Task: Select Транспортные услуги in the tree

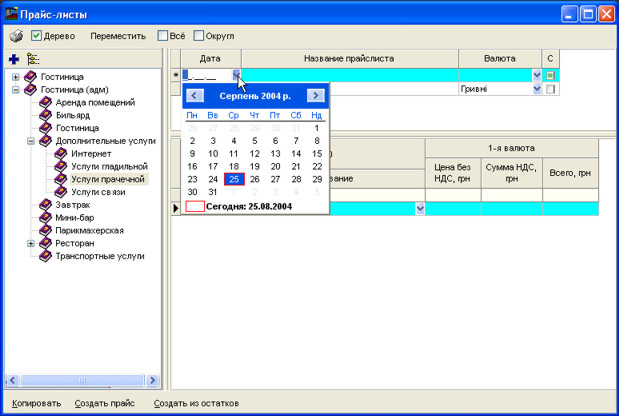Action: 99,256
